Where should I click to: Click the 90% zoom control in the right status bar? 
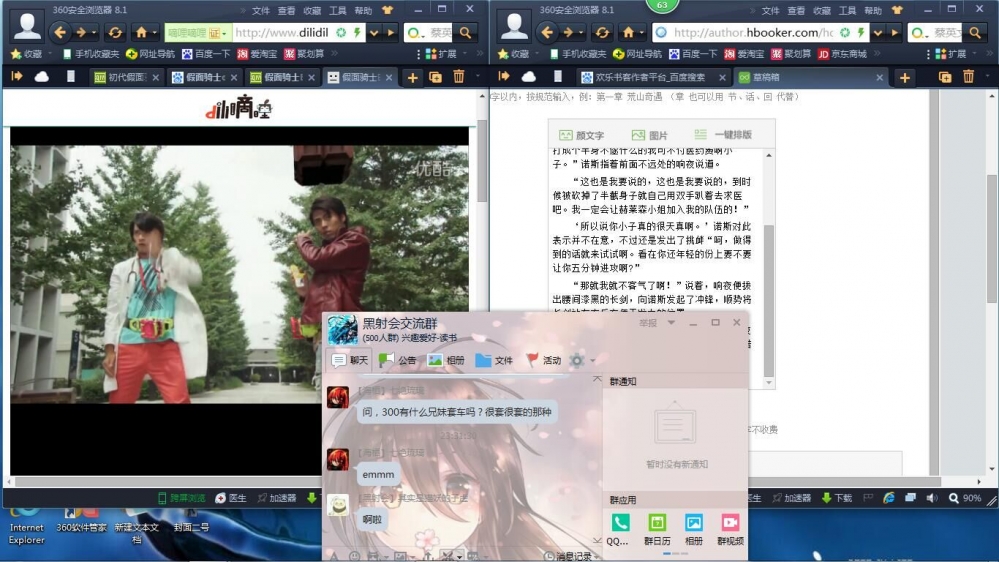click(x=965, y=498)
